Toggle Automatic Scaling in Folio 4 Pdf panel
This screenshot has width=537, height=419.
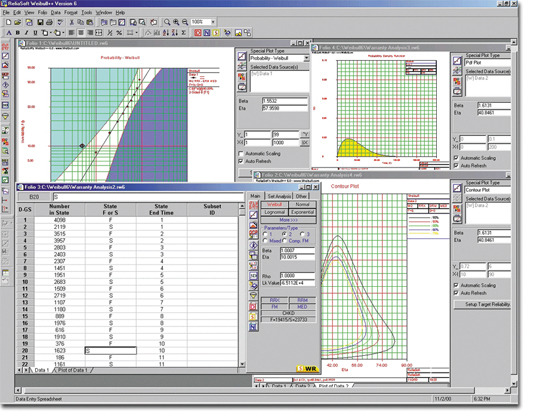(456, 158)
